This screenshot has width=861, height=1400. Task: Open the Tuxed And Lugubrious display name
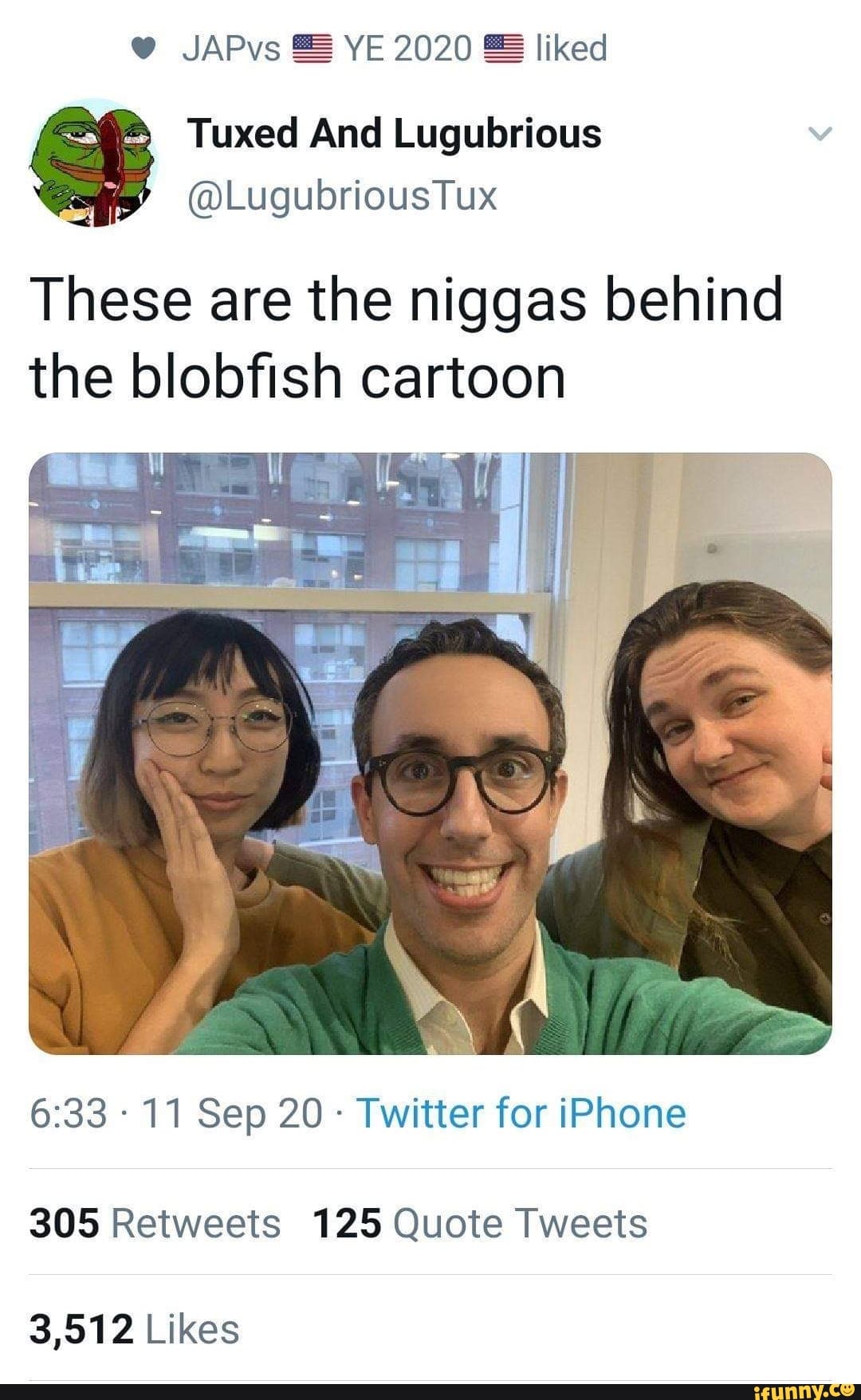[394, 133]
